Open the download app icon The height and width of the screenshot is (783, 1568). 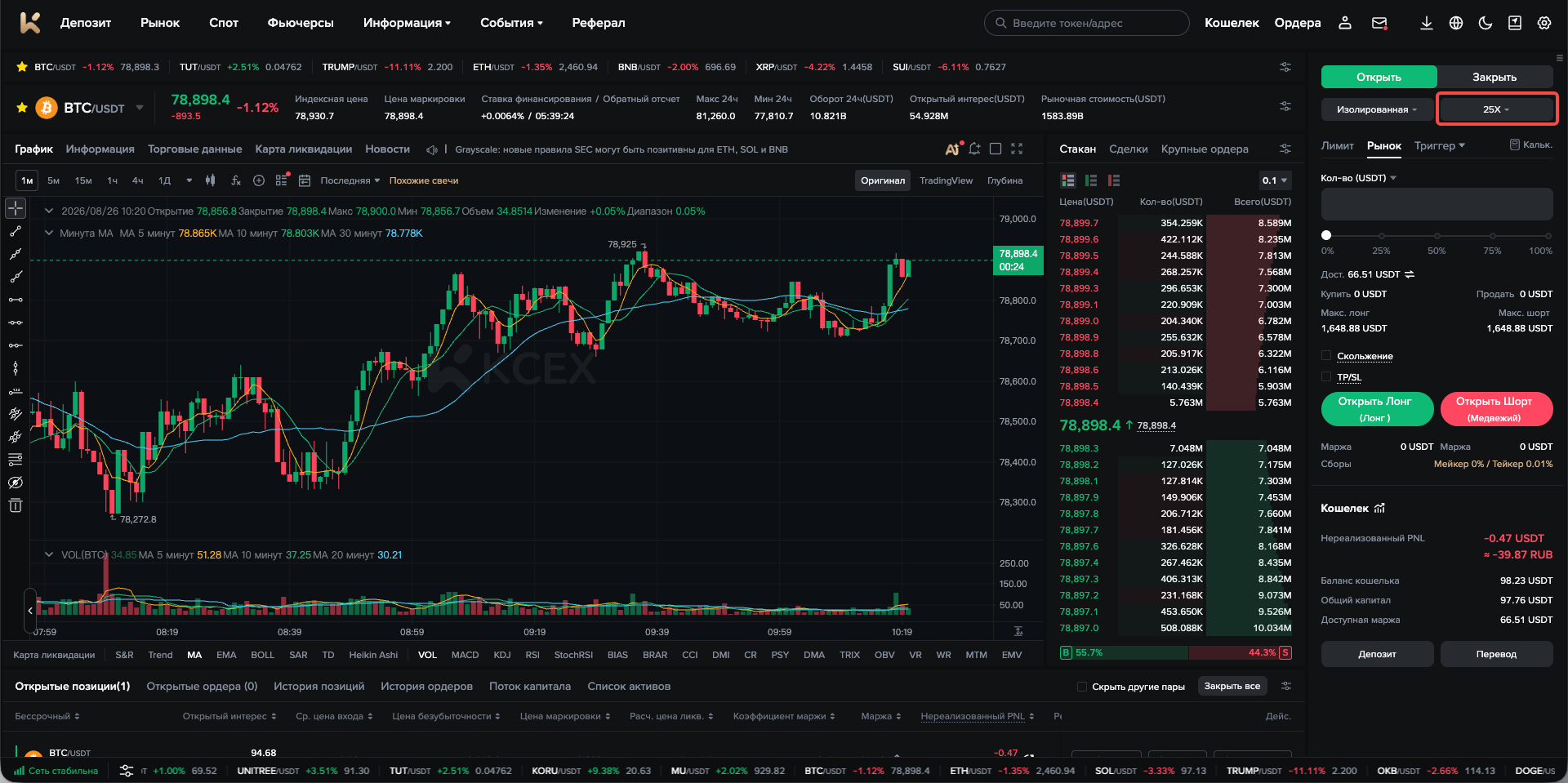(1427, 23)
